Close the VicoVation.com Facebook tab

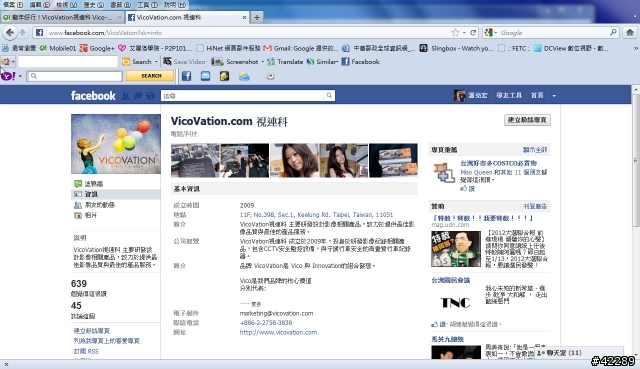coord(244,18)
